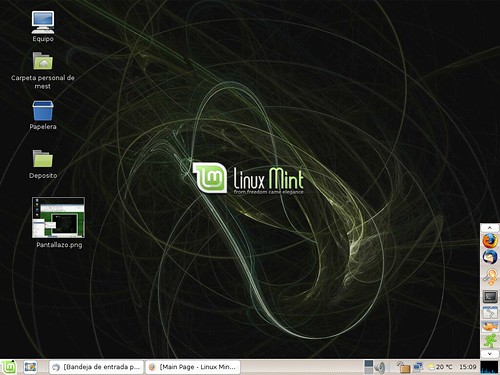Screen dimensions: 500x375
Task: Open the speaker volume control in tray
Action: point(379,367)
